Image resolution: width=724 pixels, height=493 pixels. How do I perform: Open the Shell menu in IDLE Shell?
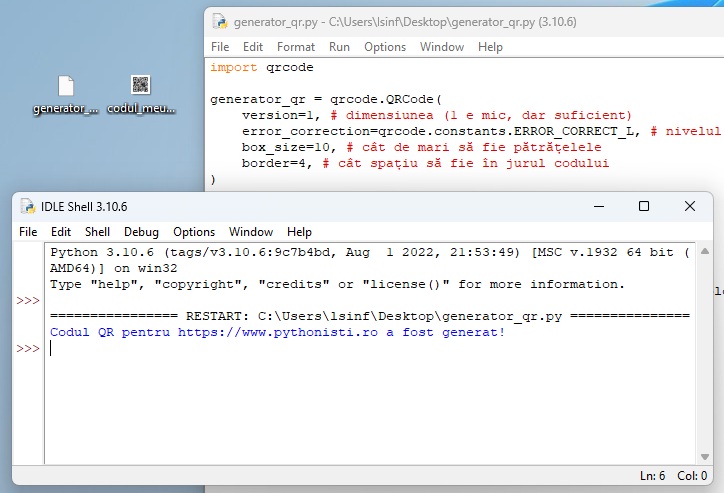click(97, 232)
